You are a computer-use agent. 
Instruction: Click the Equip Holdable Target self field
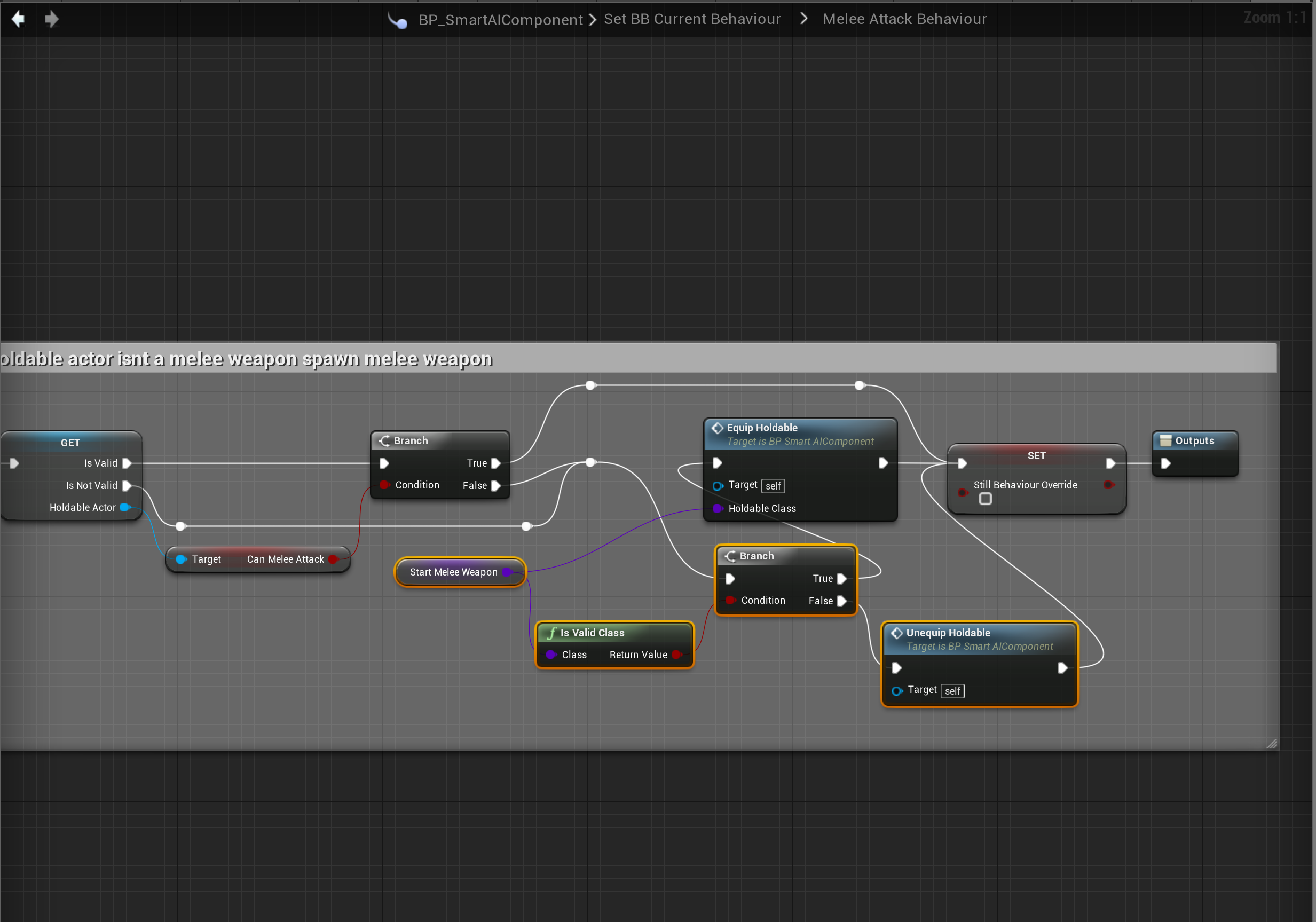click(x=773, y=486)
